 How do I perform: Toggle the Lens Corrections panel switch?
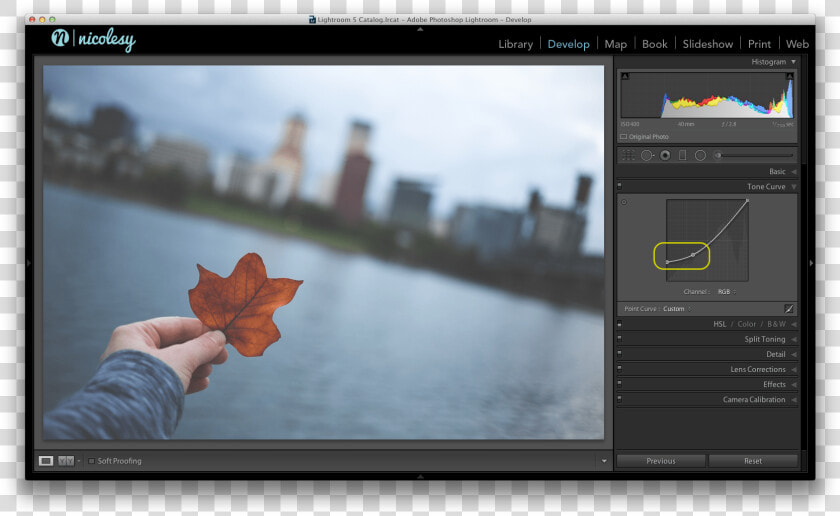[x=620, y=369]
